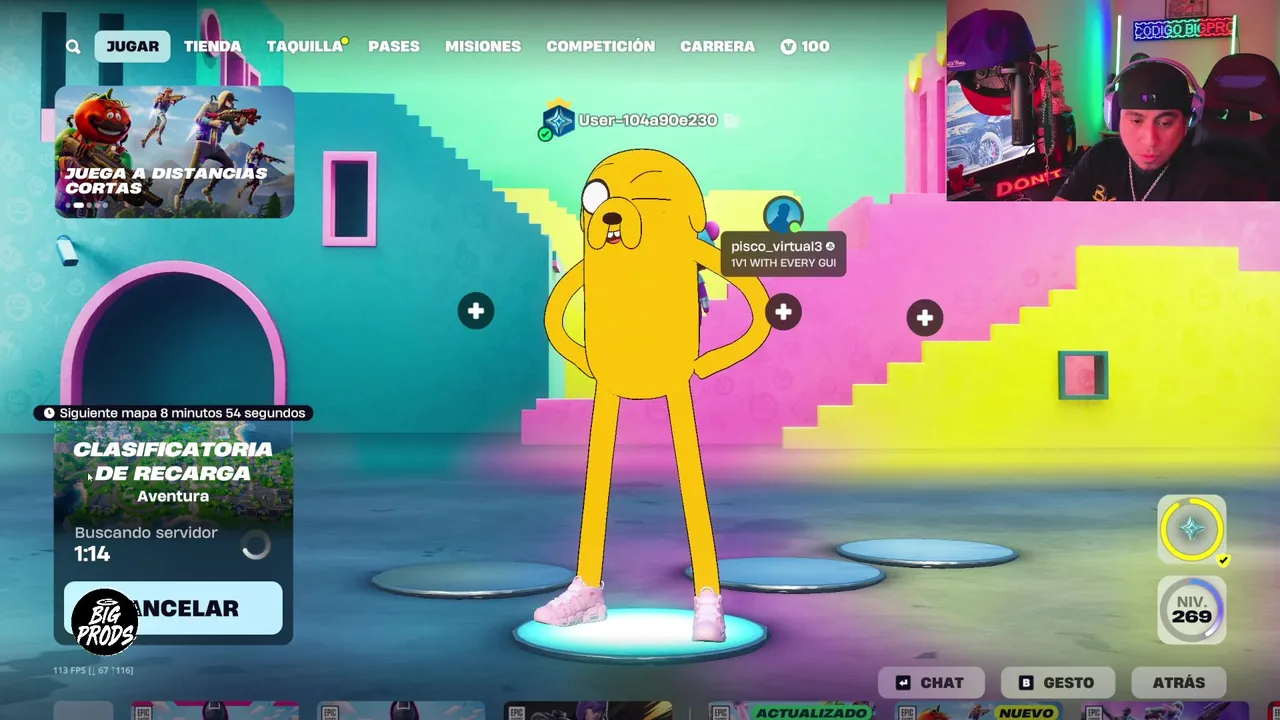Screen dimensions: 1280x720
Task: Click the 113 FPS performance readout
Action: [x=93, y=670]
